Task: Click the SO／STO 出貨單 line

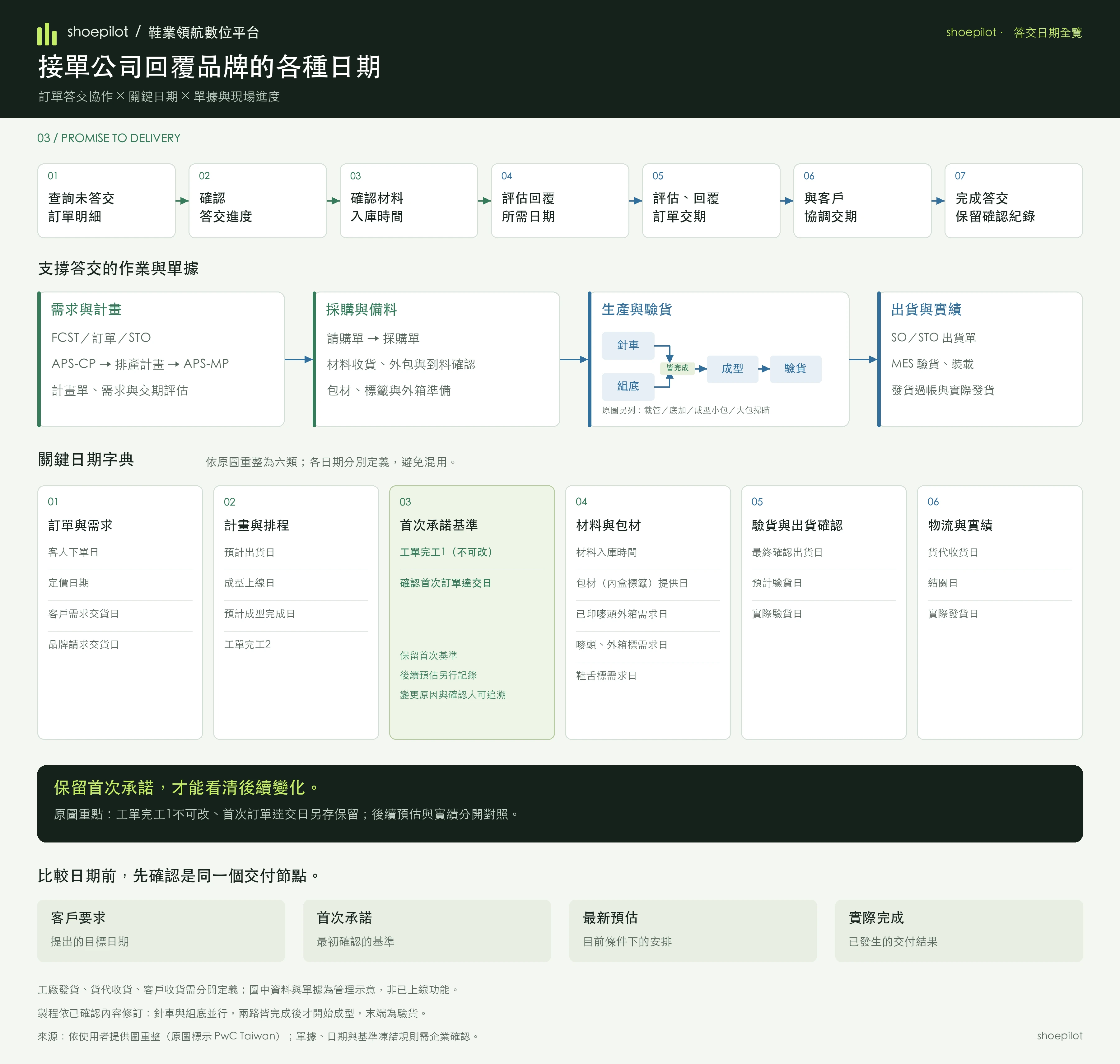Action: 933,338
